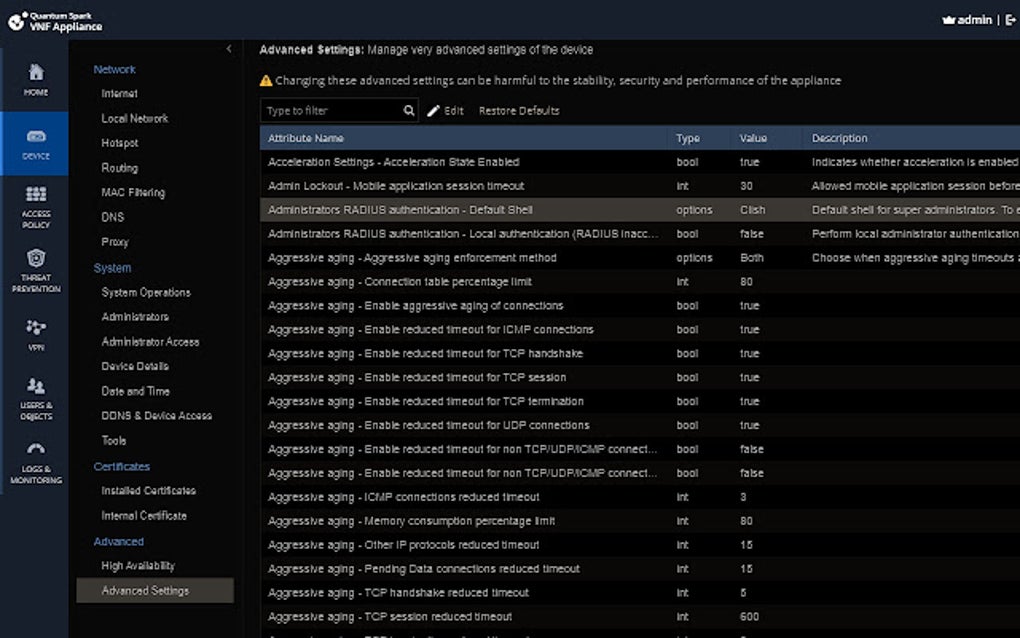1020x638 pixels.
Task: Collapse the navigation pane with the chevron
Action: tap(228, 48)
